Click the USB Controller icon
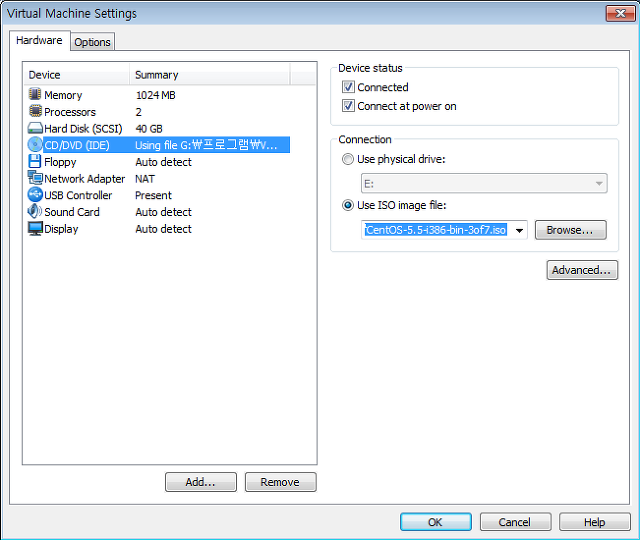Screen dimensions: 640x540 35,194
